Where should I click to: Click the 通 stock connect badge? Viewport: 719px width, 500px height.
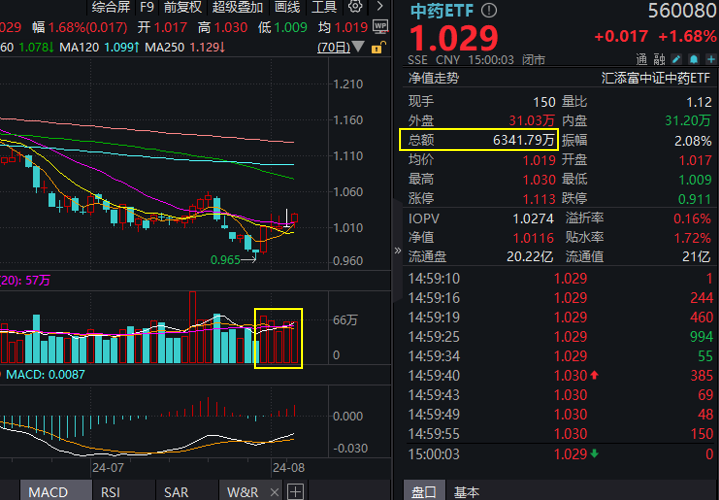(x=641, y=59)
